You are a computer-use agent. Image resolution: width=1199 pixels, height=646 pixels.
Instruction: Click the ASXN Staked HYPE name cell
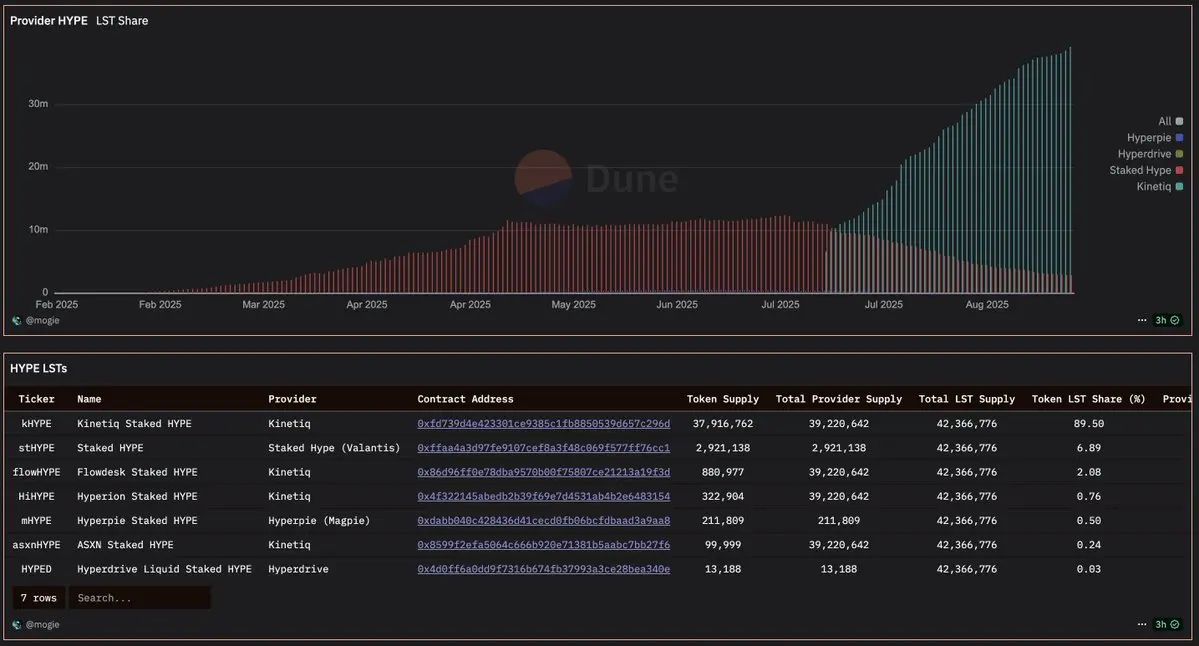pos(125,545)
